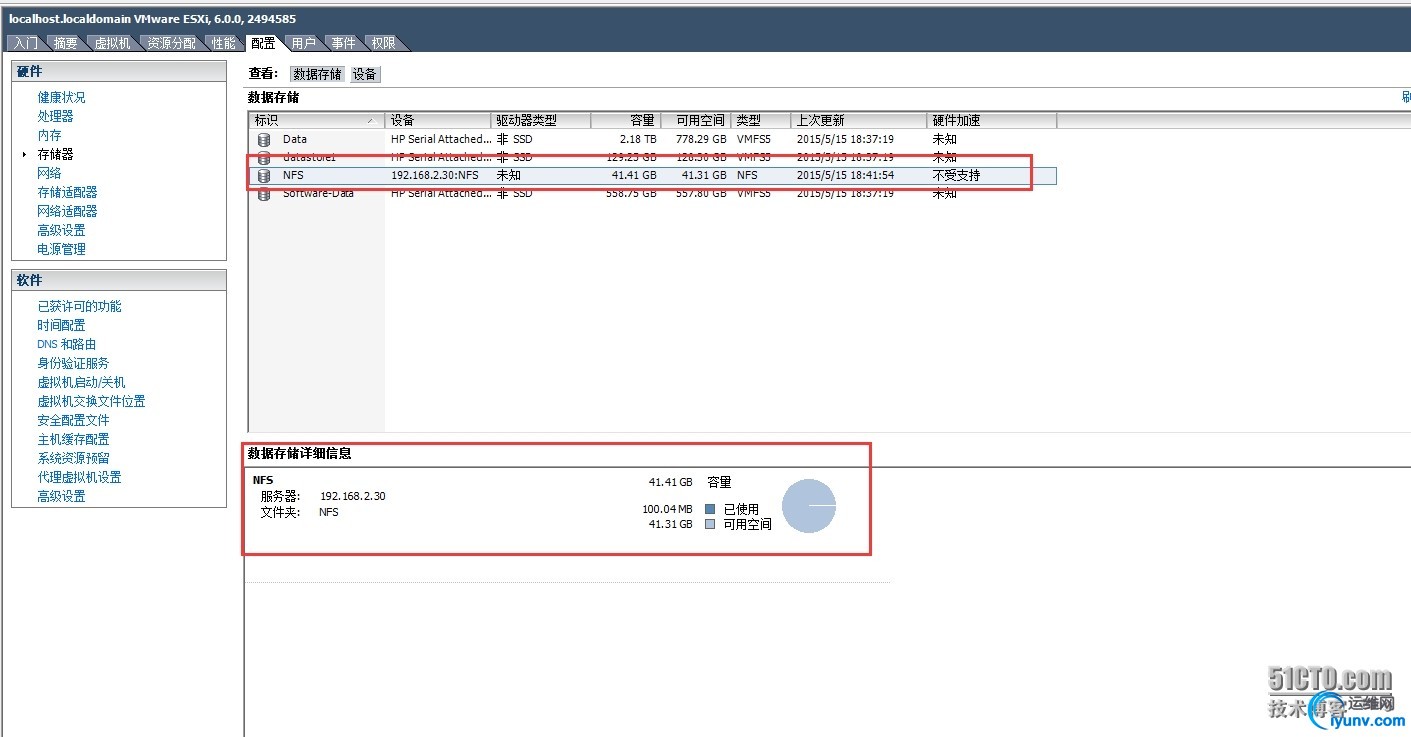Image resolution: width=1411 pixels, height=737 pixels.
Task: Click the datastore icon next to NFS
Action: (x=264, y=176)
